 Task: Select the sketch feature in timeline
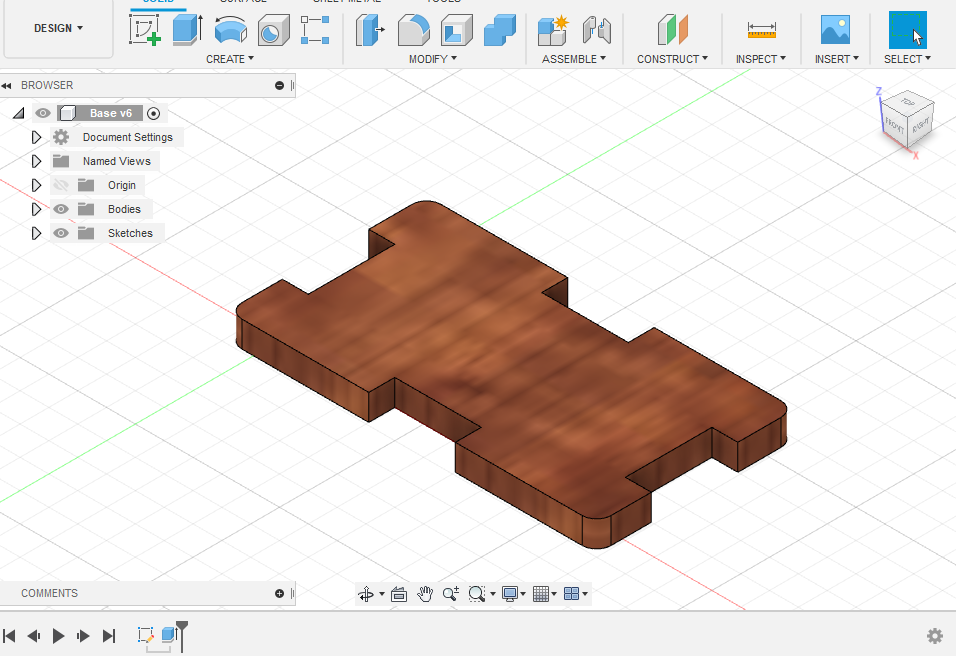(145, 635)
